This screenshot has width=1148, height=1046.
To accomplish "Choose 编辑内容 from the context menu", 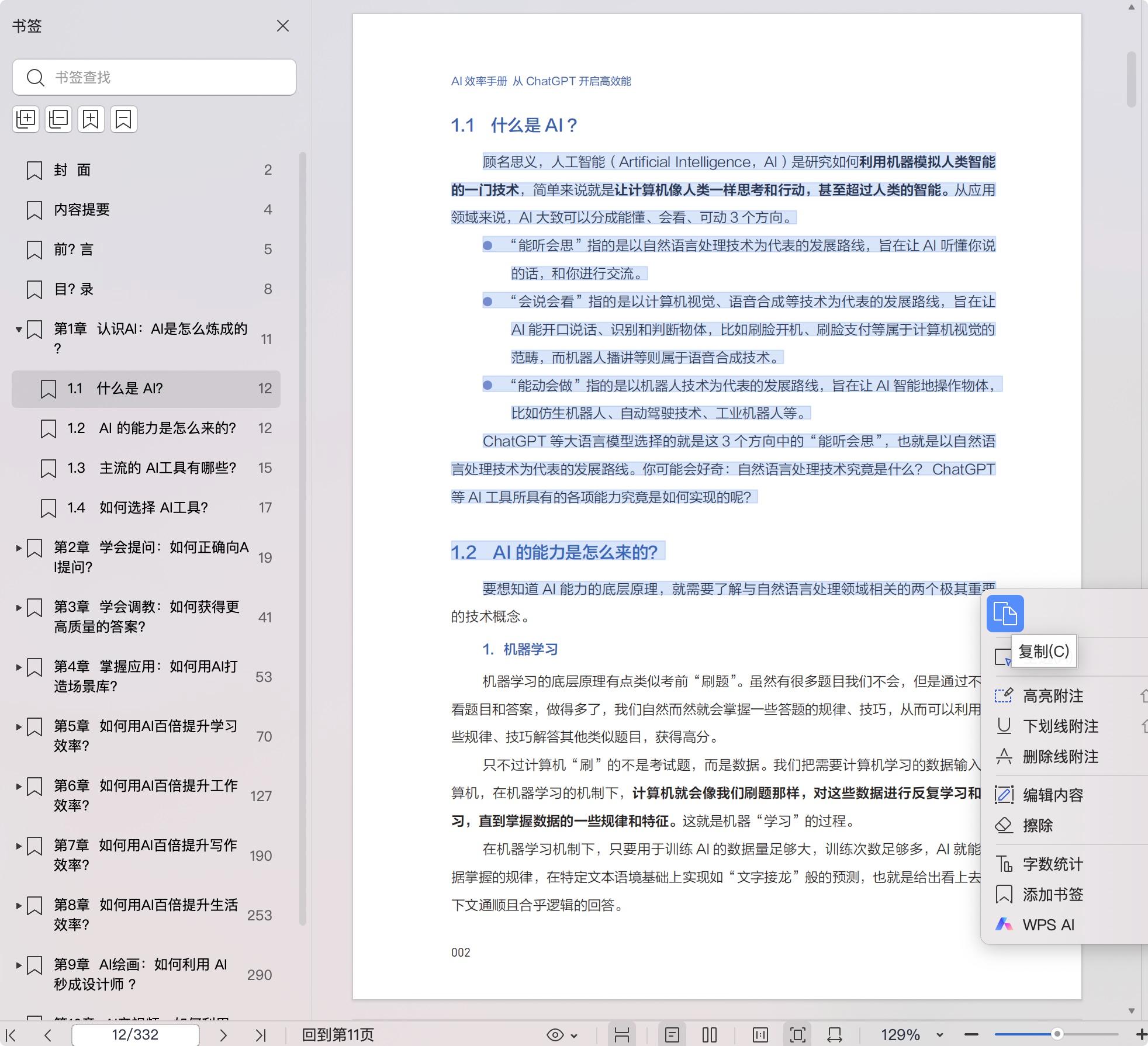I will coord(1064,795).
